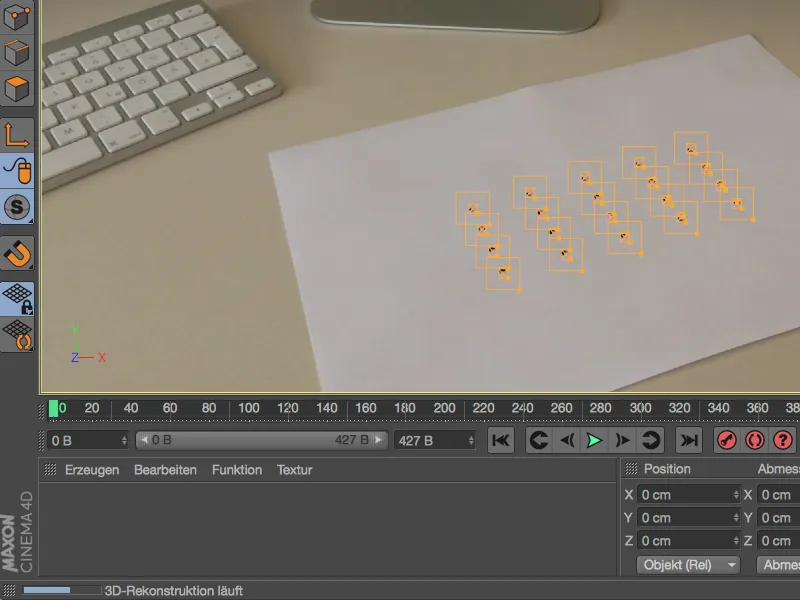Click the Position X stepper arrows
This screenshot has width=800, height=600.
click(x=736, y=495)
